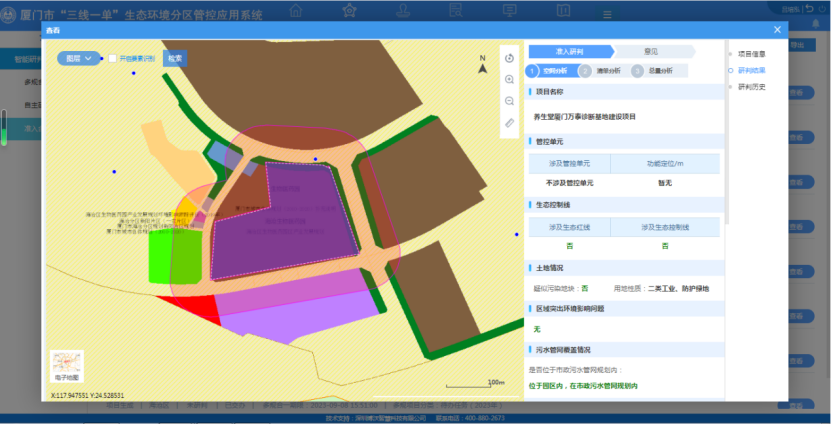
Task: Switch to the 意见 tab
Action: (650, 50)
